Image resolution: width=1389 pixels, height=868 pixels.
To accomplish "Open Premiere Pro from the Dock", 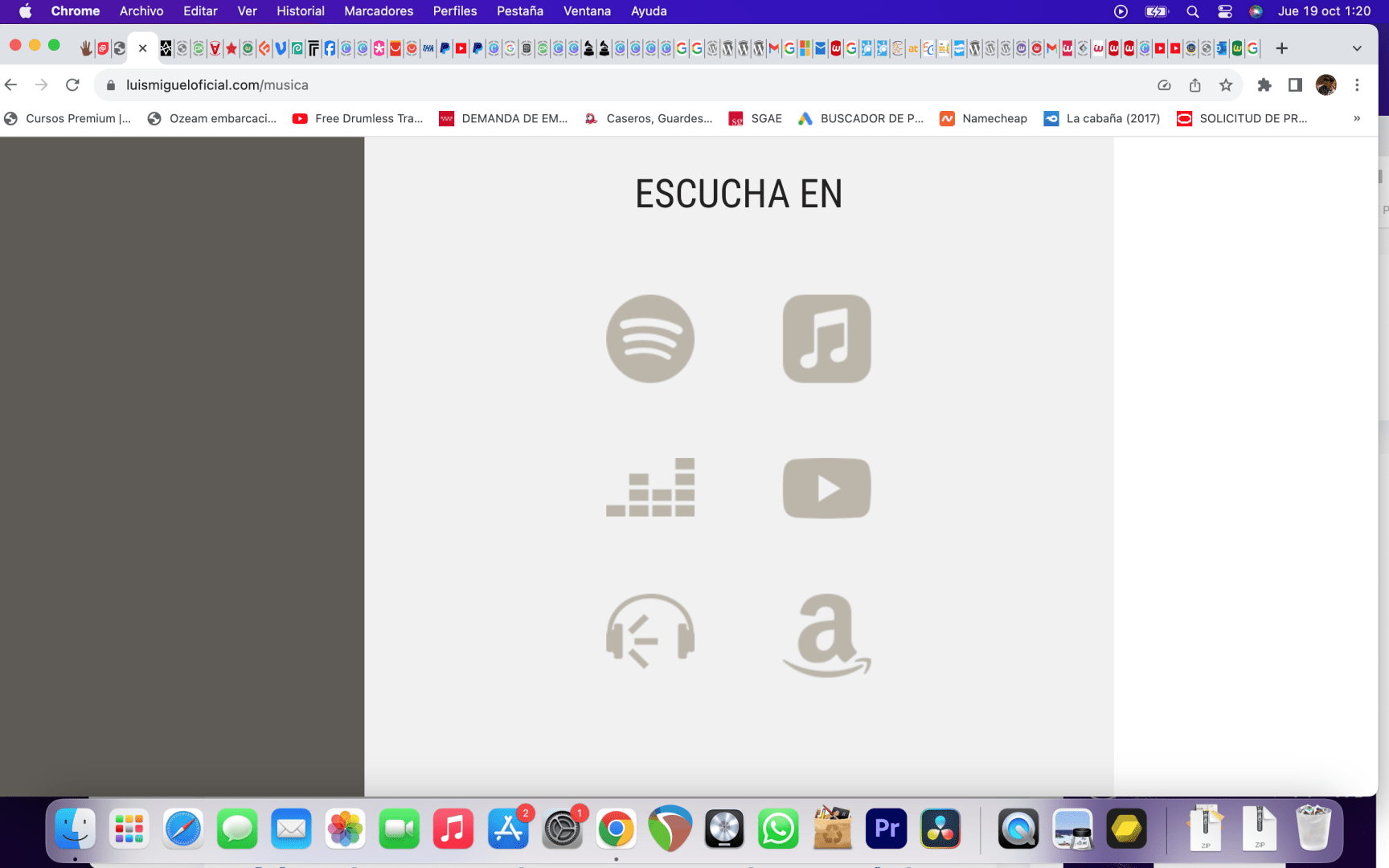I will tap(886, 829).
